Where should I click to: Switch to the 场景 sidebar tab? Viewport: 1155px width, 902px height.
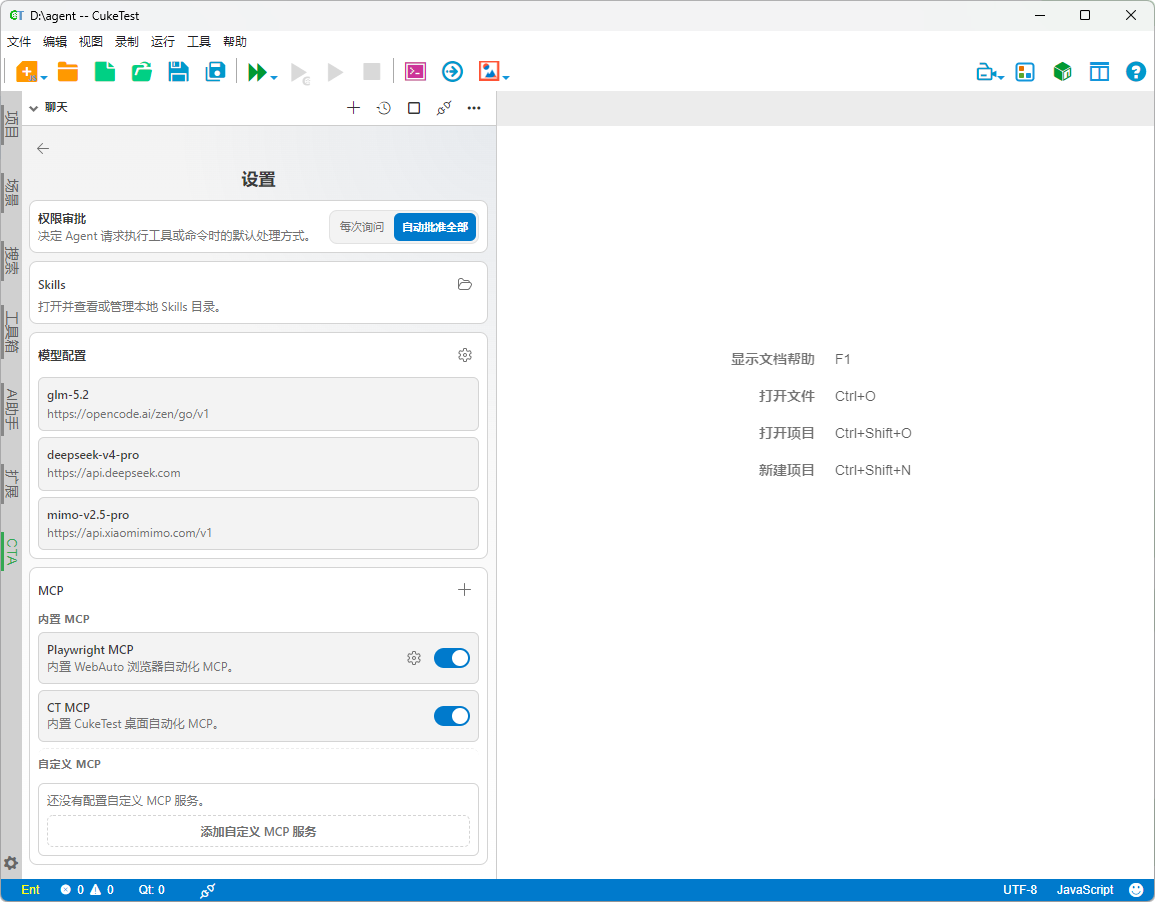[11, 191]
